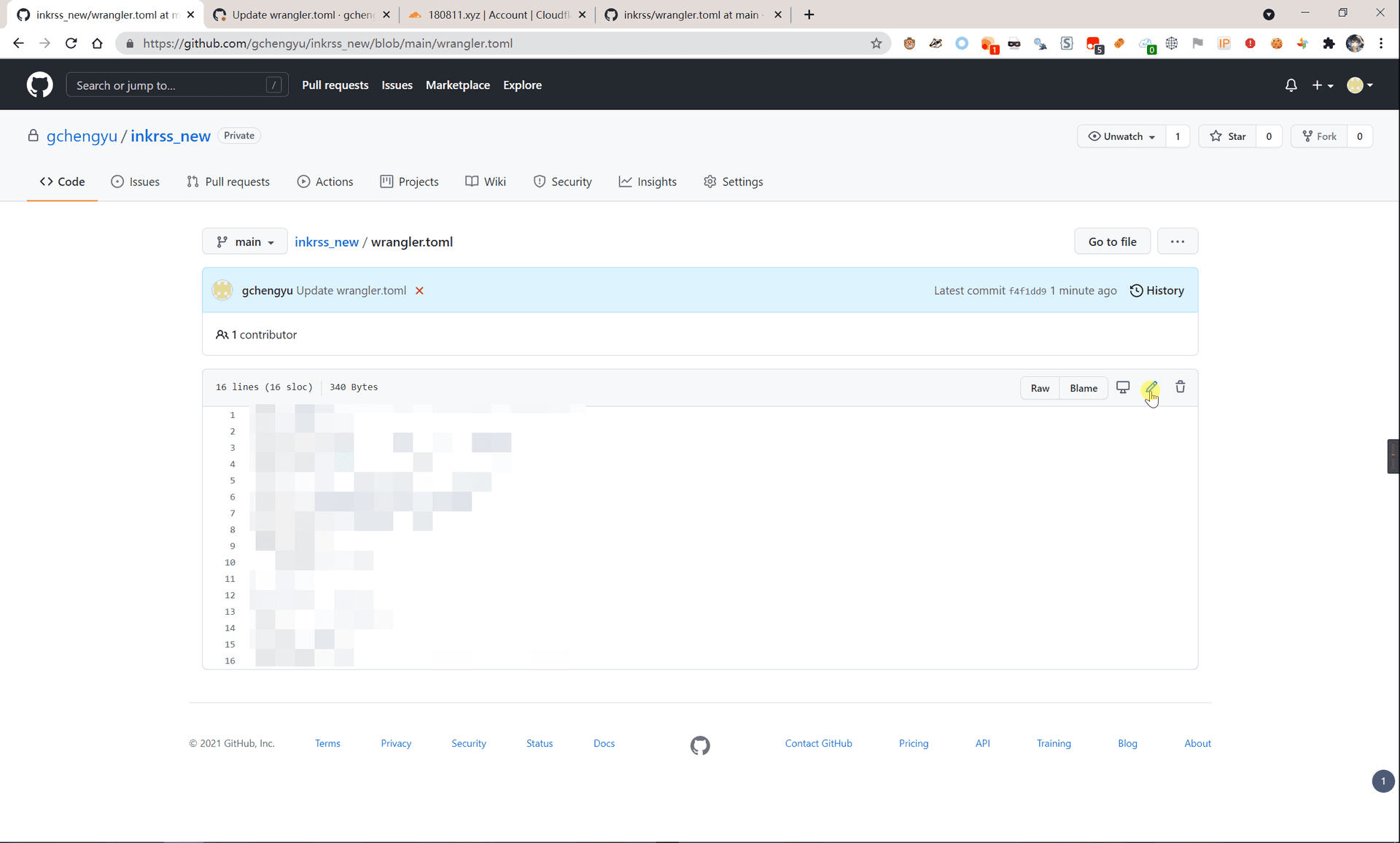Click the gchengyu commit author avatar
This screenshot has height=843, width=1400.
tap(222, 290)
